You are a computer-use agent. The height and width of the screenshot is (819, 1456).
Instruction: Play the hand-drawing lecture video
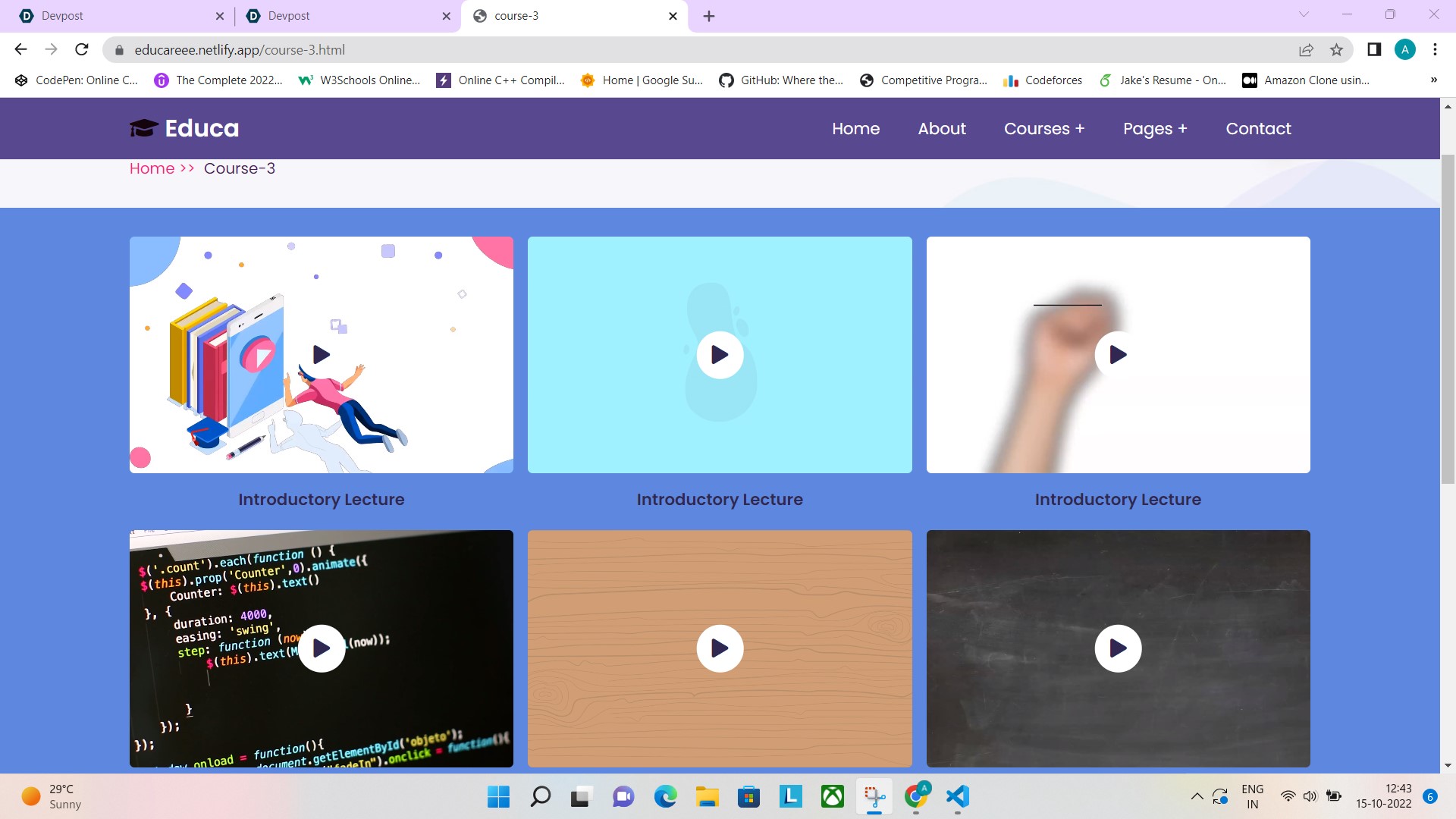pos(1118,354)
